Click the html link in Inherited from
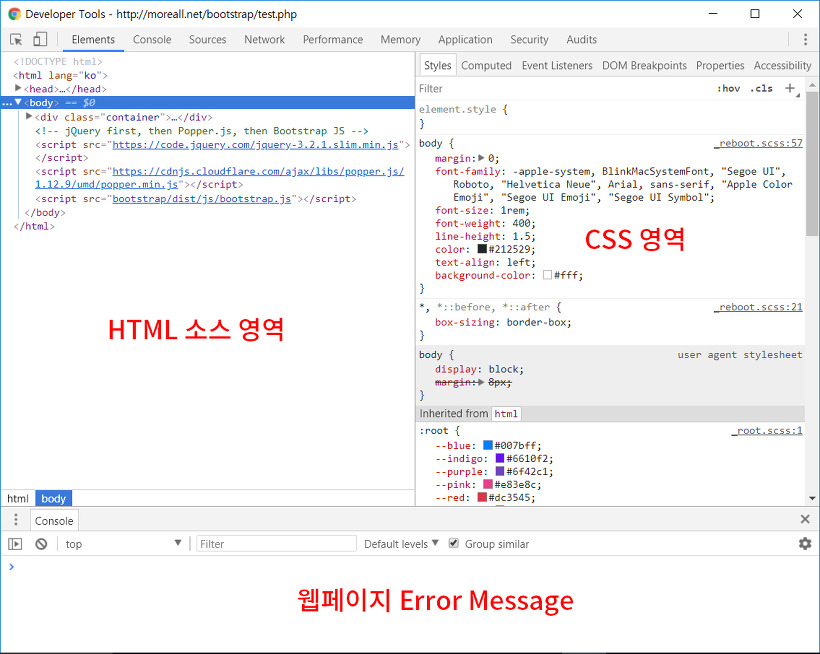Viewport: 820px width, 654px height. pos(506,414)
